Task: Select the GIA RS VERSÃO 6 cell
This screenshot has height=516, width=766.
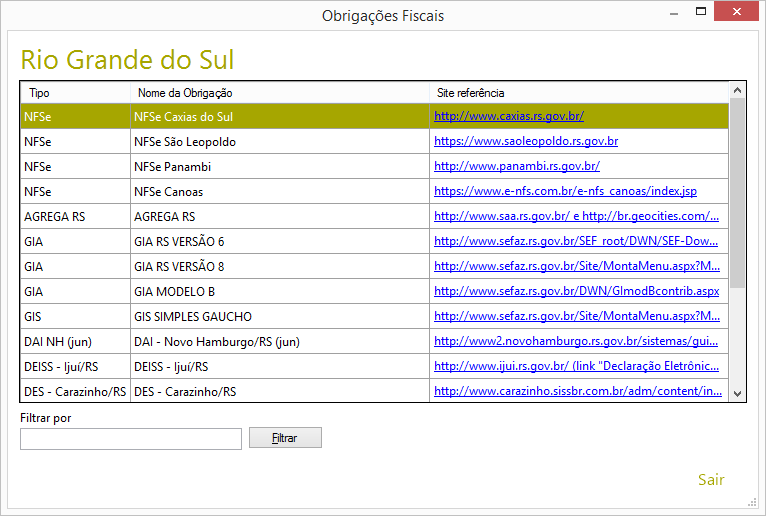Action: [x=280, y=241]
